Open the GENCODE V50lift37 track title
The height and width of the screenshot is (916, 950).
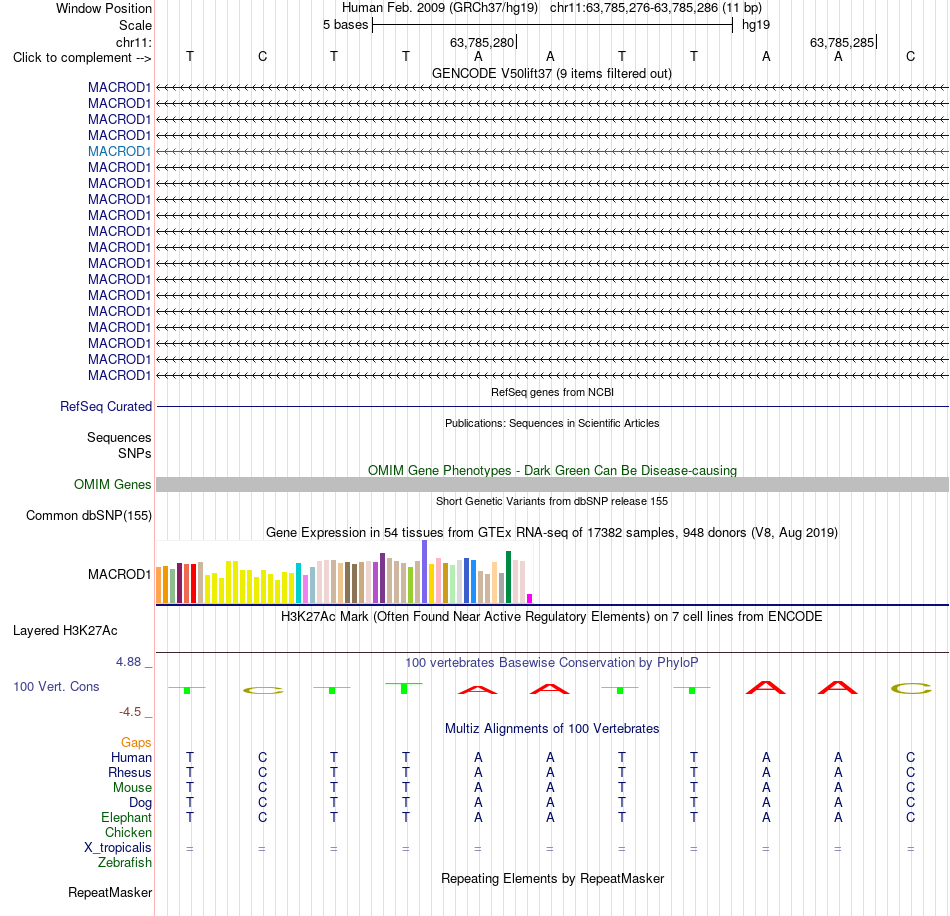(552, 73)
